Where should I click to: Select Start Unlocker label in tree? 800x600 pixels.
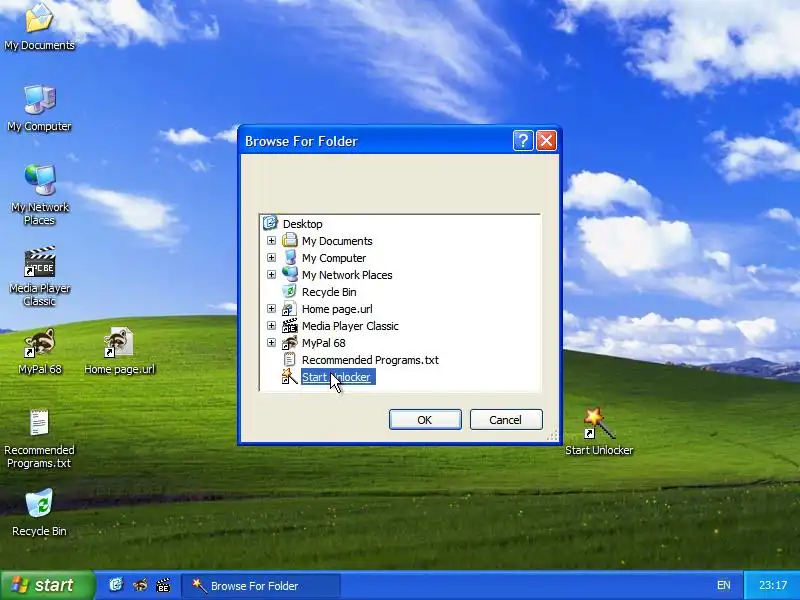[x=338, y=377]
